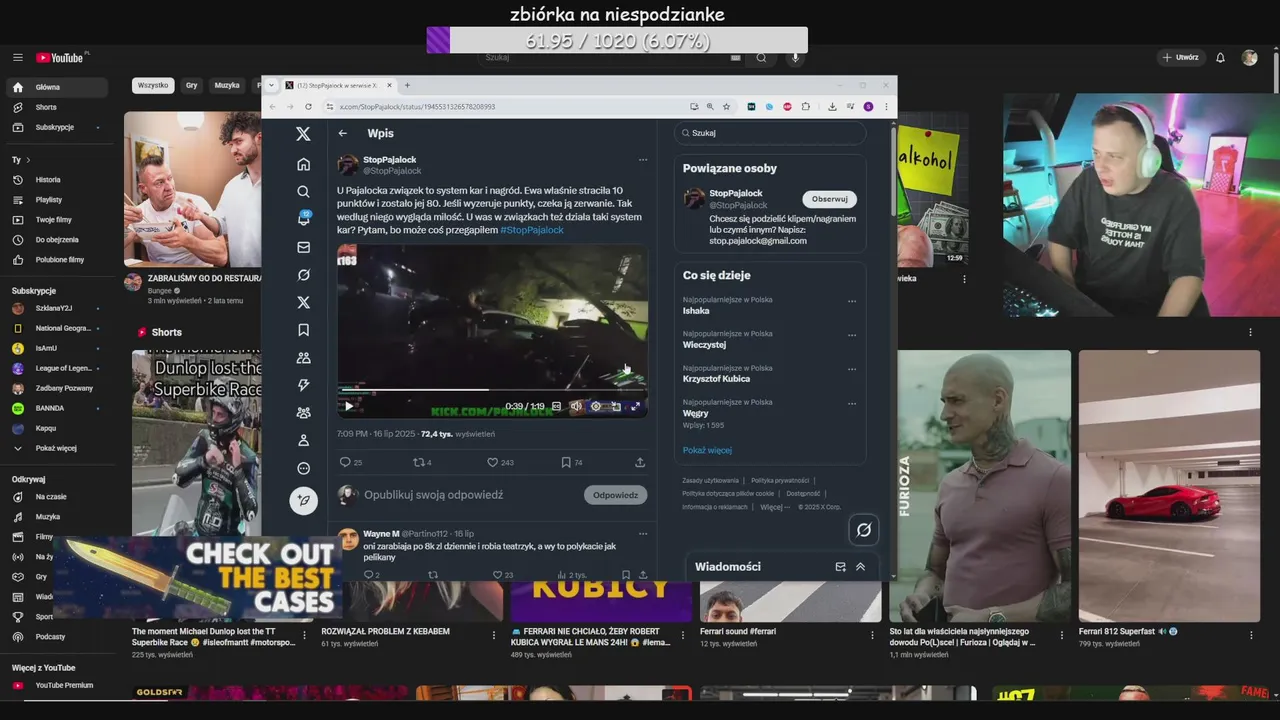Open more options for StopPajalock post
This screenshot has height=720, width=1280.
643,160
